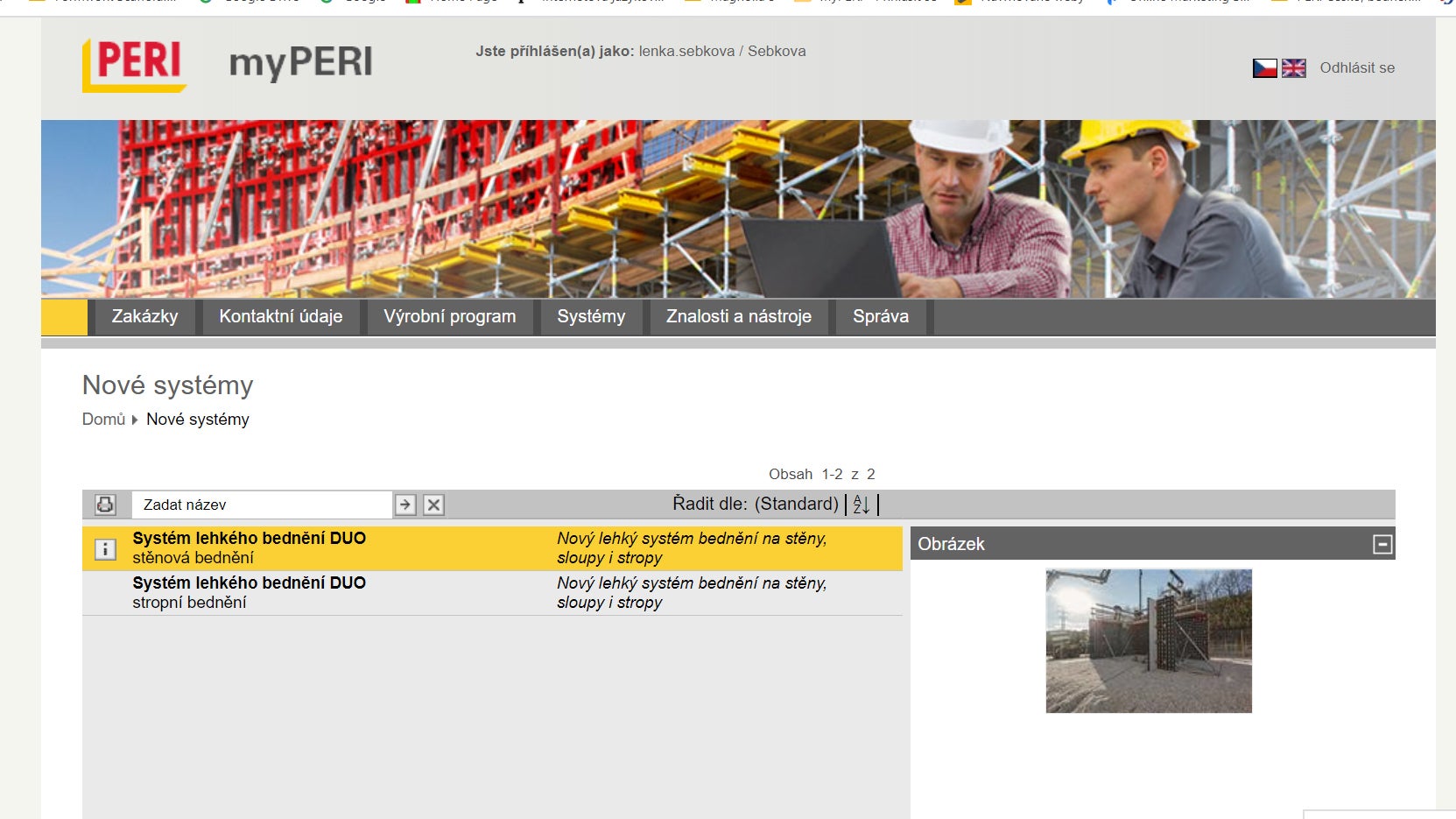Viewport: 1456px width, 819px height.
Task: Open the Zakázky menu
Action: pos(144,317)
